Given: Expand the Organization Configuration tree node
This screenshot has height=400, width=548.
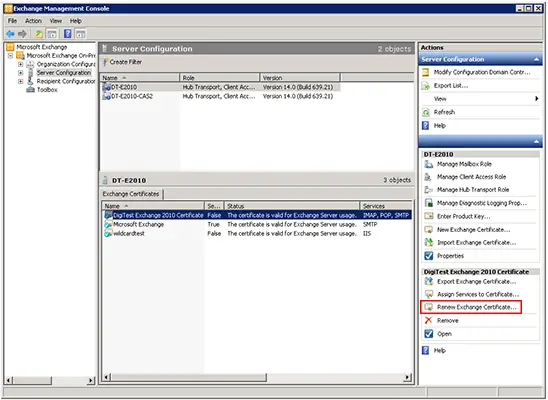Looking at the screenshot, I should tap(21, 64).
